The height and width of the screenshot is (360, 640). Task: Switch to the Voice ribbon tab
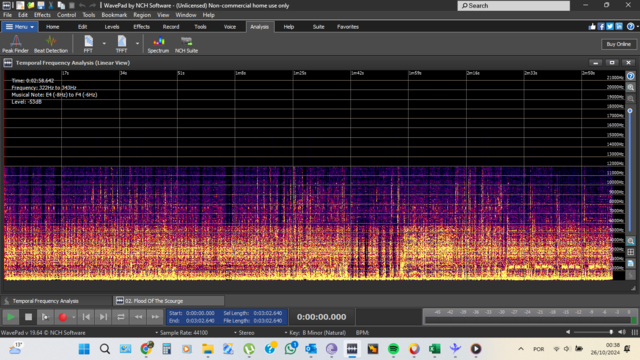(230, 27)
